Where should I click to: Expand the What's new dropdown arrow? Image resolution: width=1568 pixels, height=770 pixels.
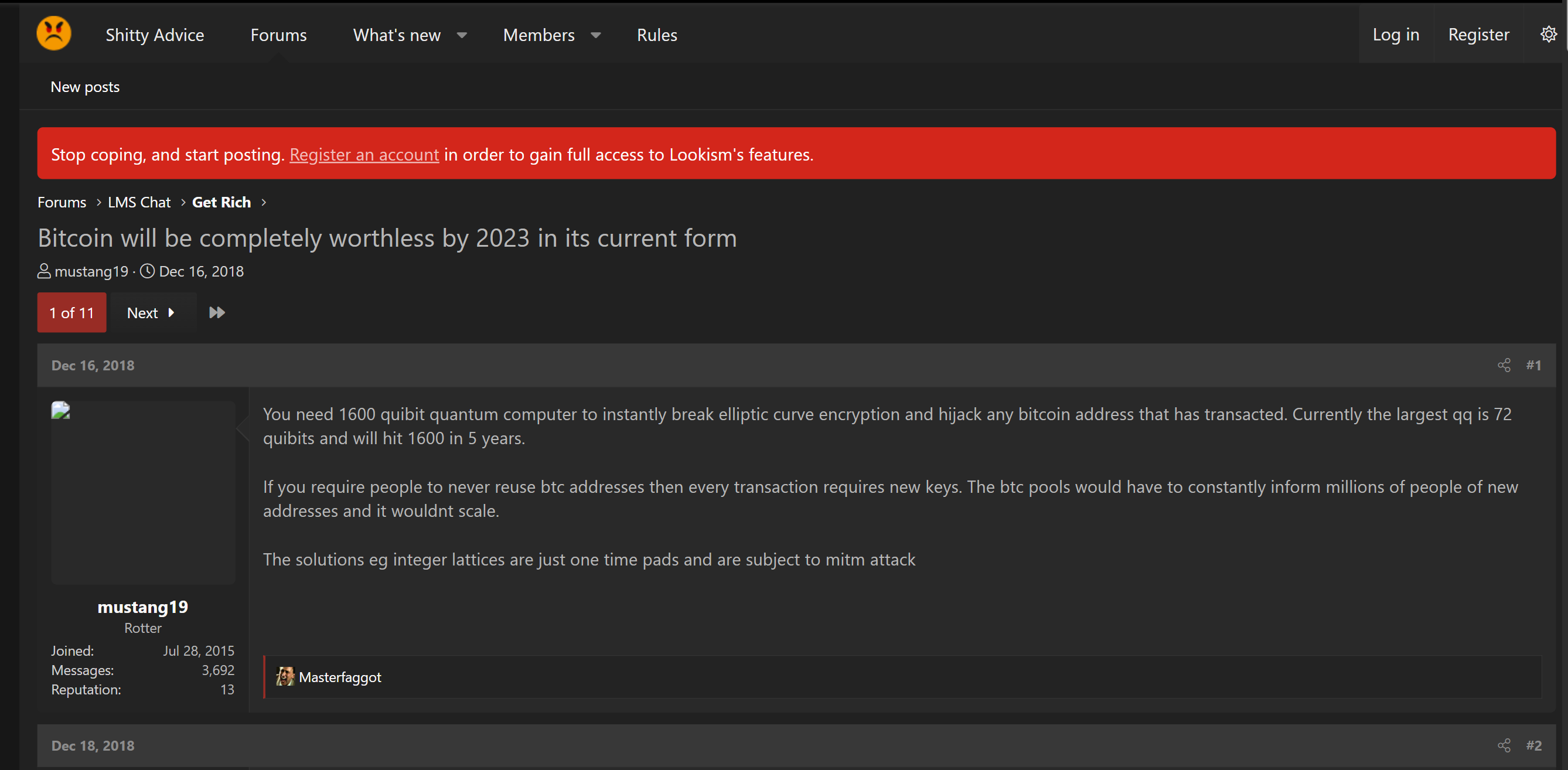462,35
